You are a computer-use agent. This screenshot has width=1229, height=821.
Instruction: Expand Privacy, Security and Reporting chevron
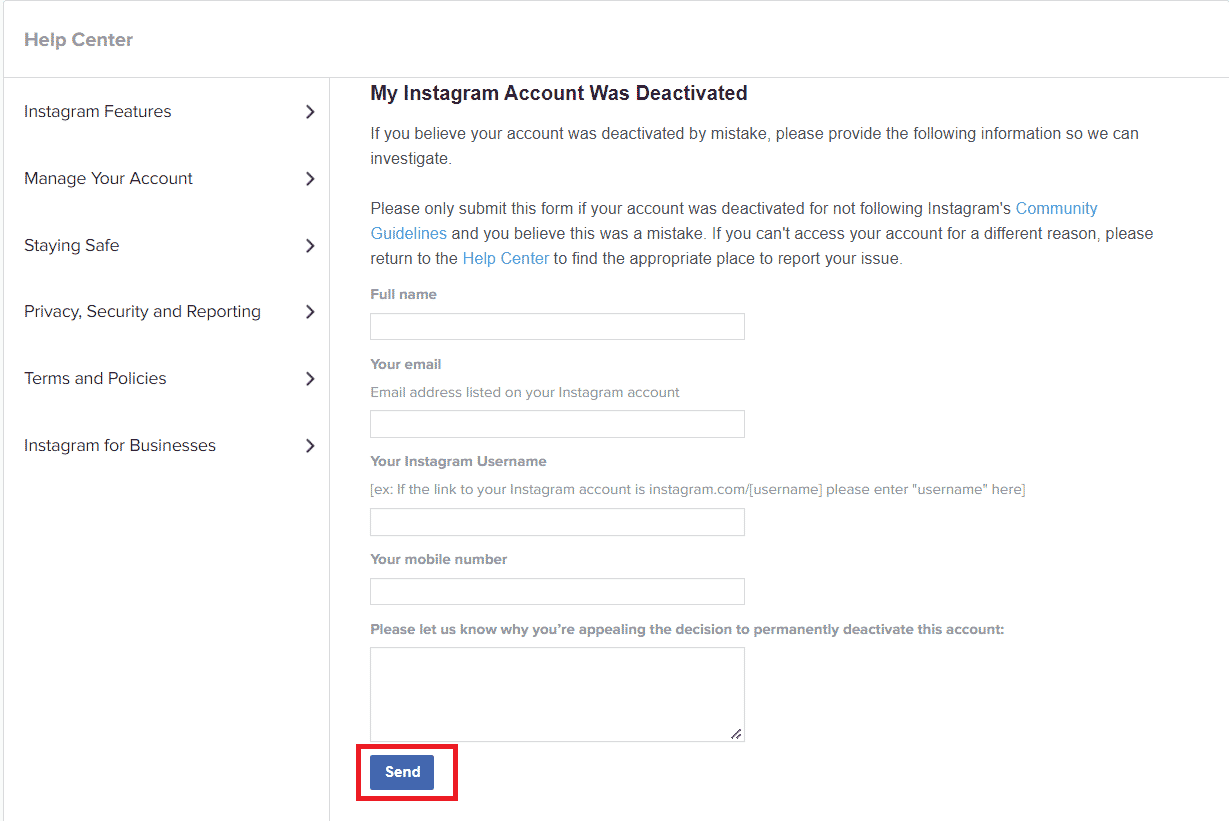(310, 312)
